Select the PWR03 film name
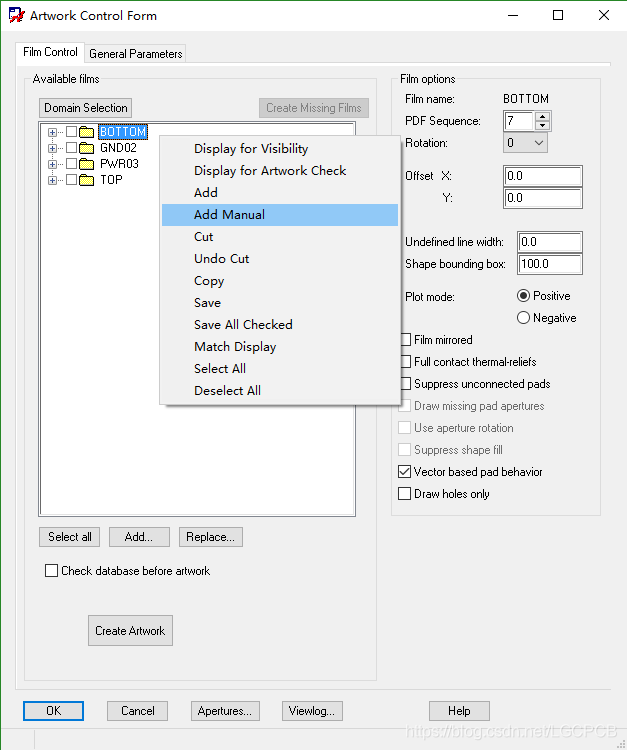This screenshot has height=750, width=627. pyautogui.click(x=119, y=164)
